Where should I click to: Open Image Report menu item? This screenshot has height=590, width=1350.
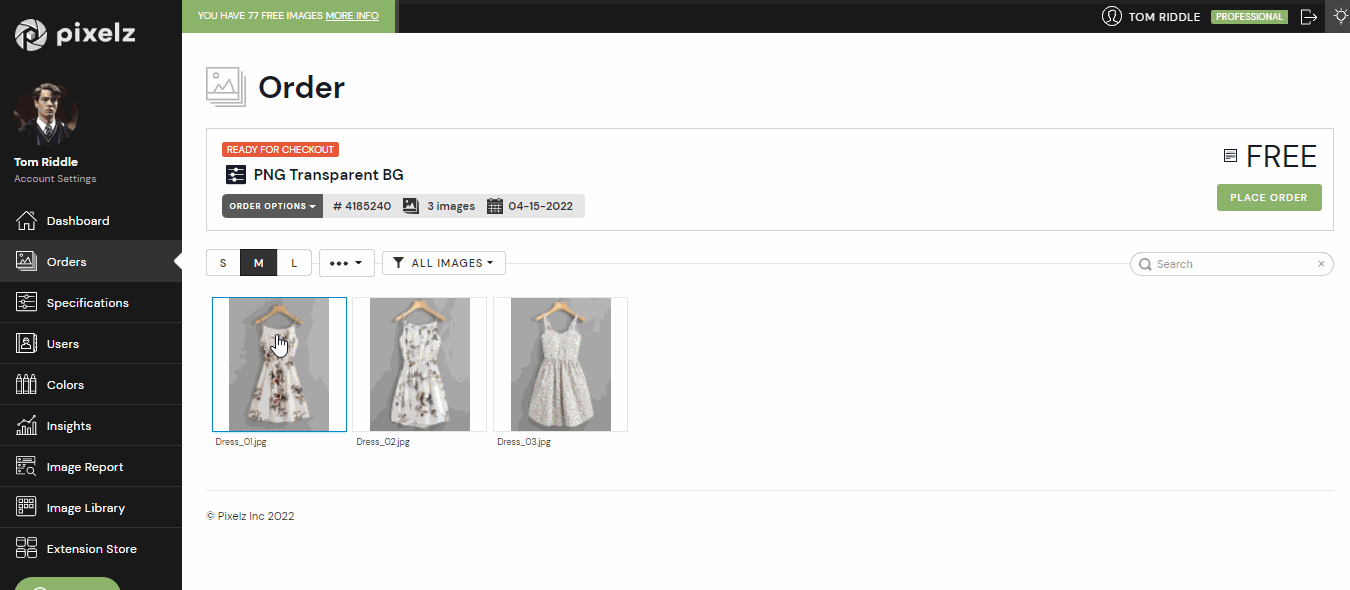(91, 466)
